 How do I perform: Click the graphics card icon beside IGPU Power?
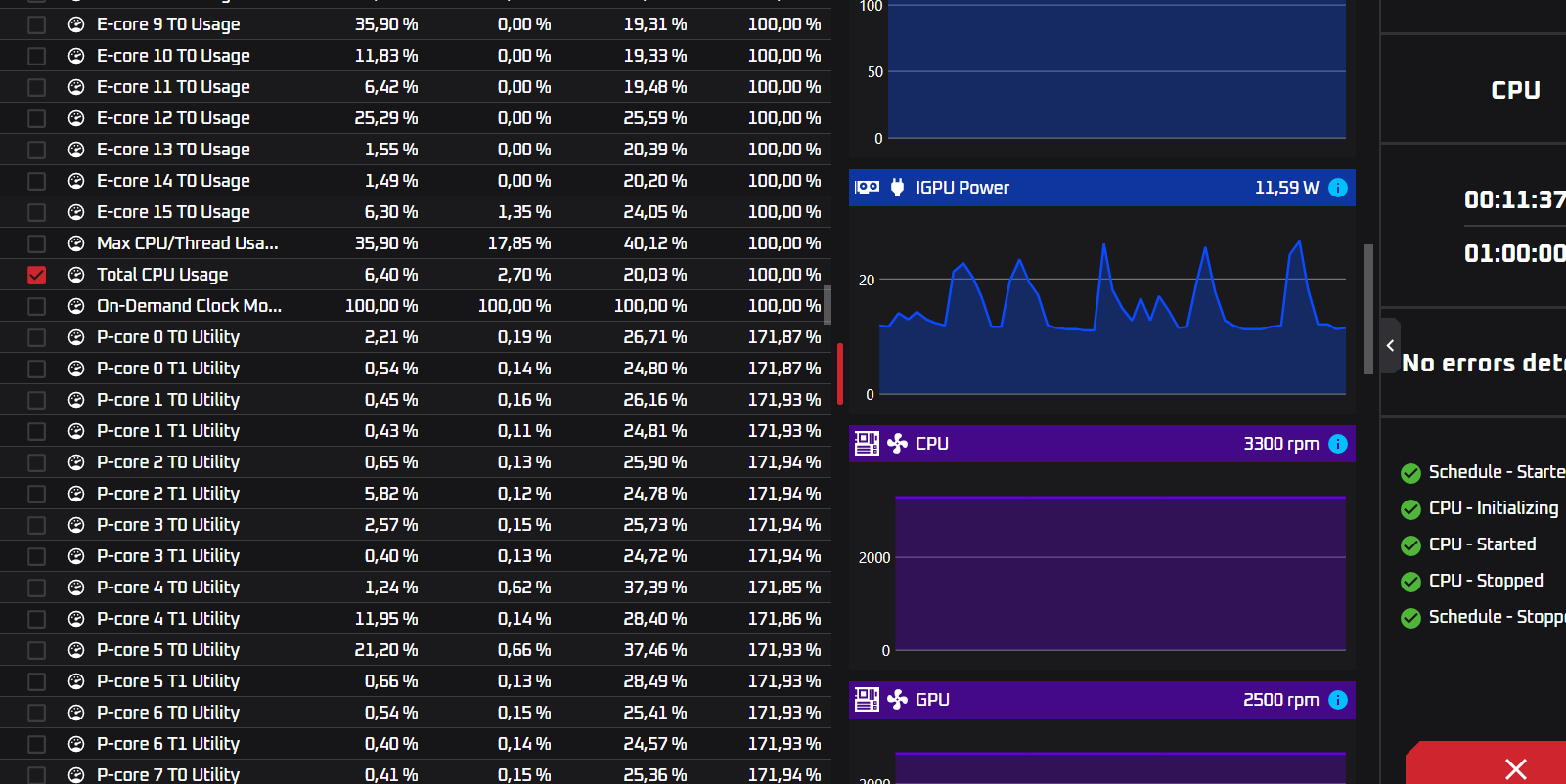click(x=867, y=188)
